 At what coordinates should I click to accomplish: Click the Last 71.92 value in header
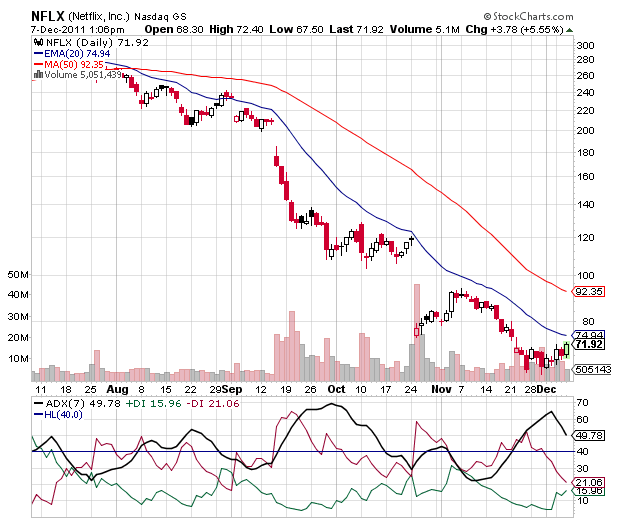point(356,30)
